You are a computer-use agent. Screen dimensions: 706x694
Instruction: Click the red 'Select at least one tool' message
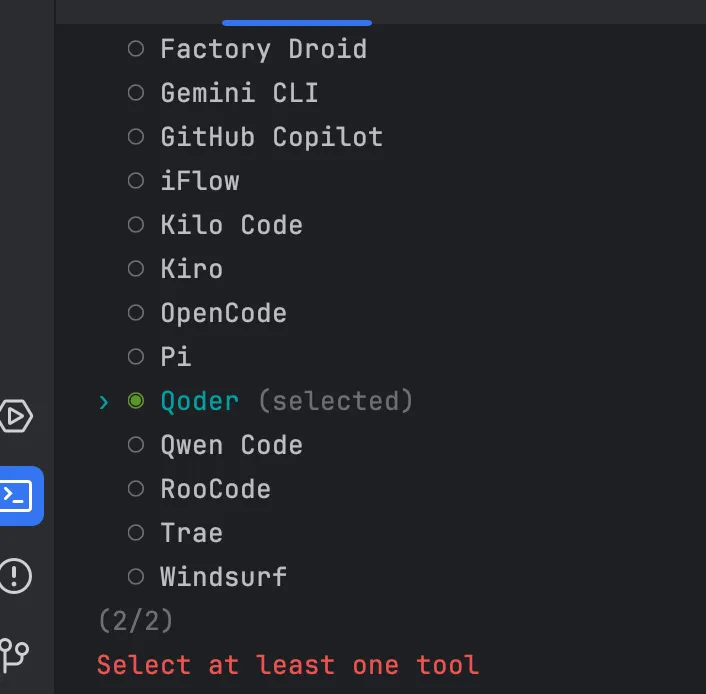[288, 665]
